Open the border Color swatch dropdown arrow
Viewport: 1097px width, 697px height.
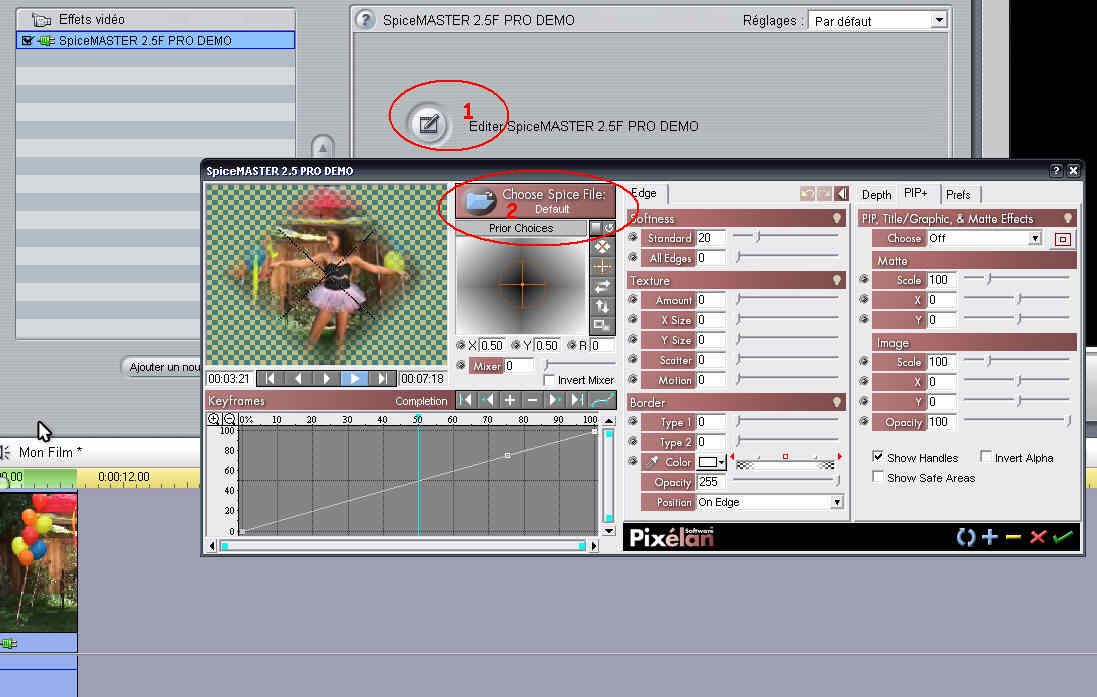click(721, 462)
